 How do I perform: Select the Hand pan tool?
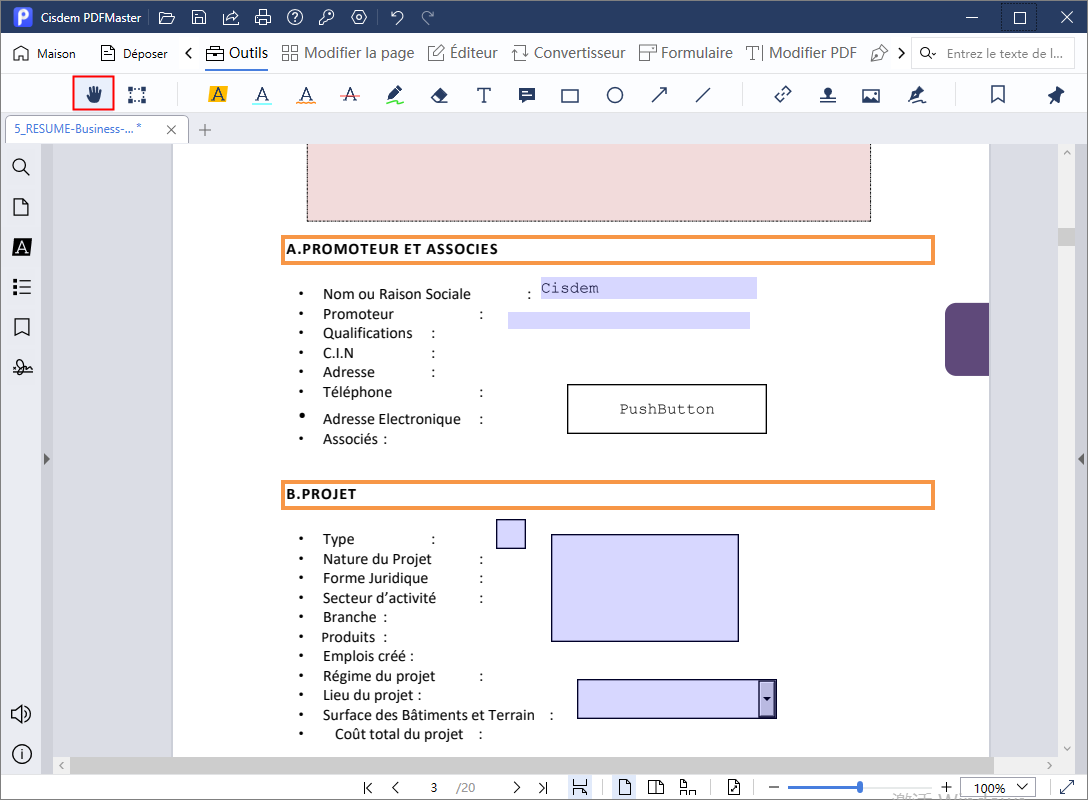[x=94, y=94]
